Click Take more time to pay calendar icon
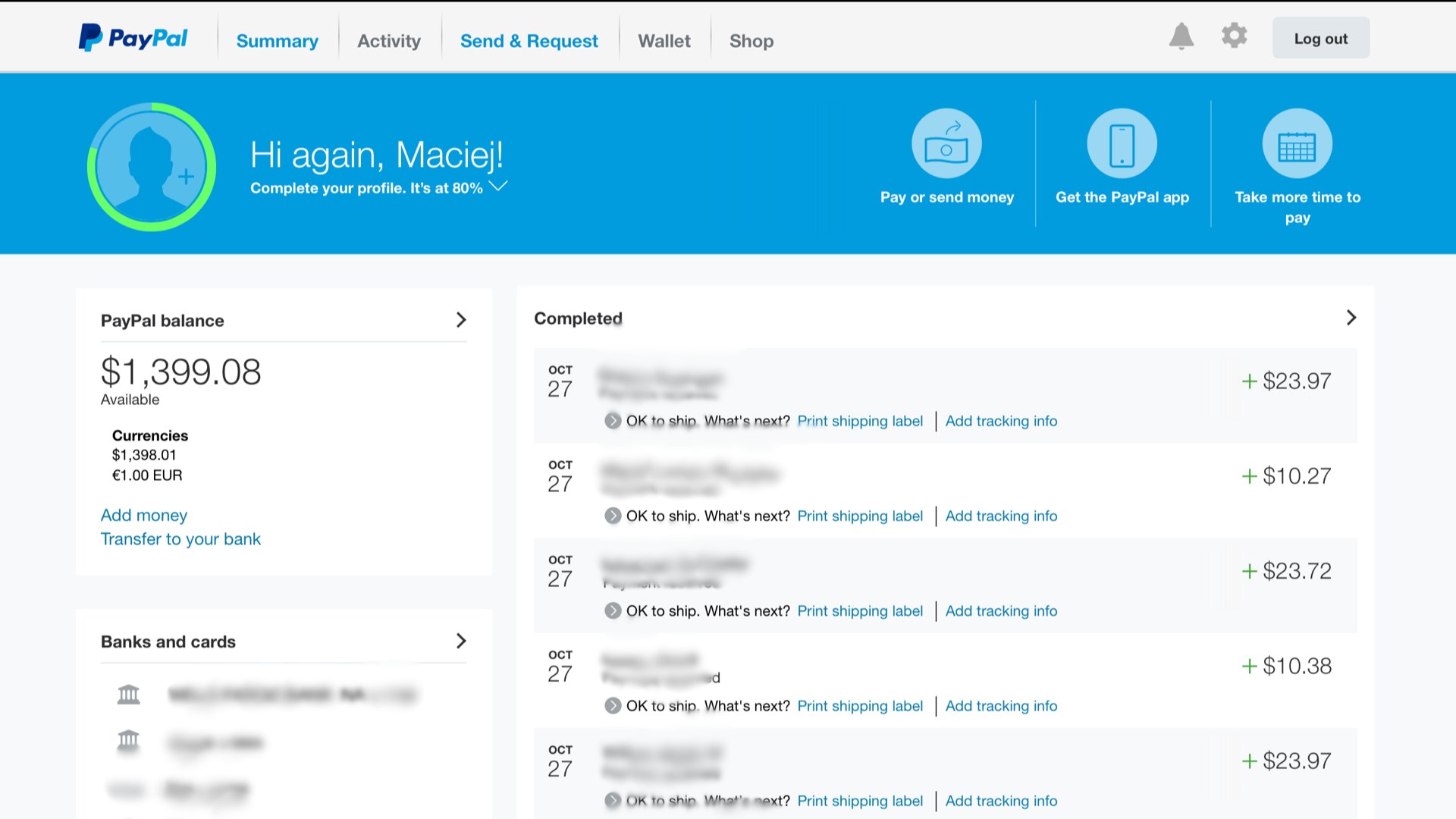 [1297, 143]
